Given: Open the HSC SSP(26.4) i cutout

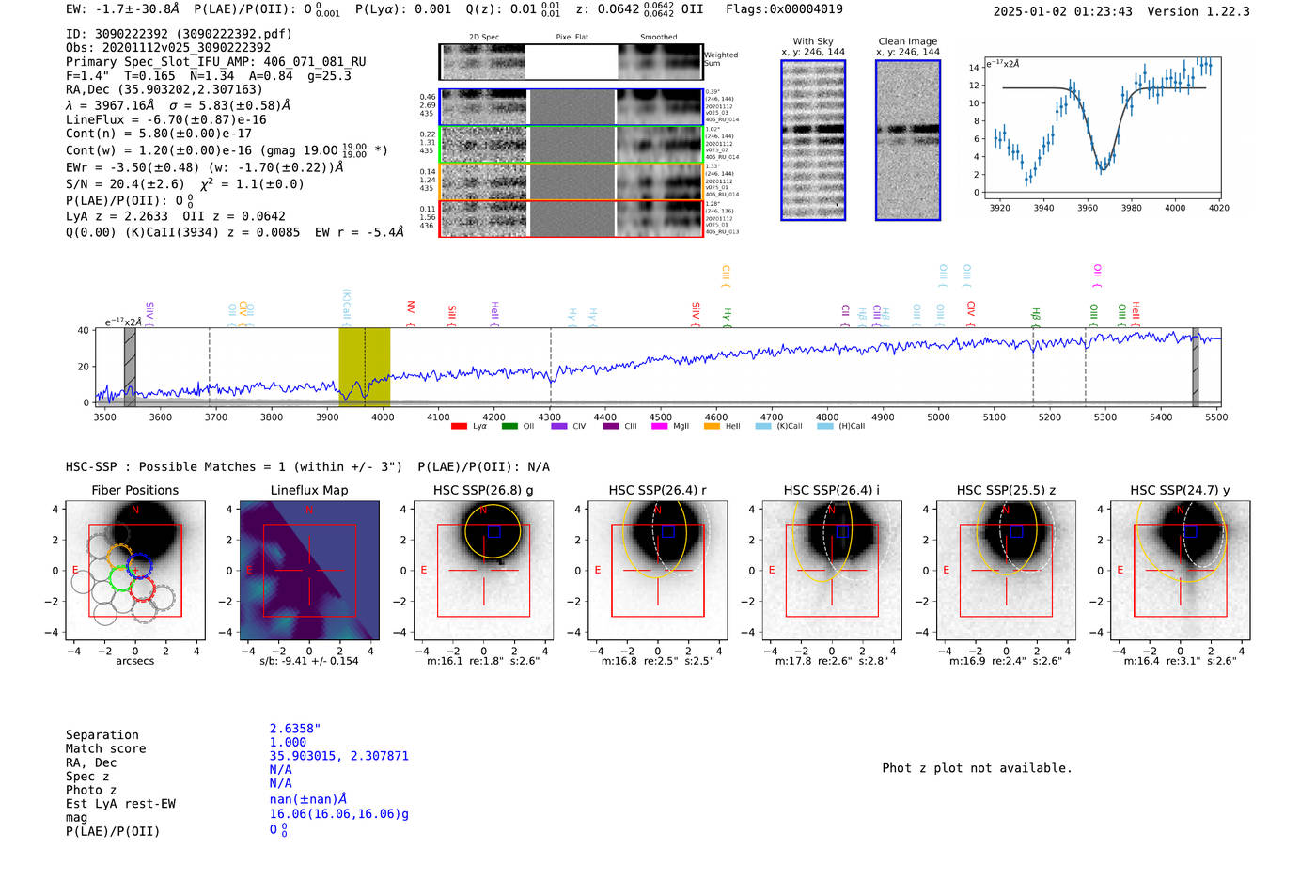Looking at the screenshot, I should click(832, 571).
